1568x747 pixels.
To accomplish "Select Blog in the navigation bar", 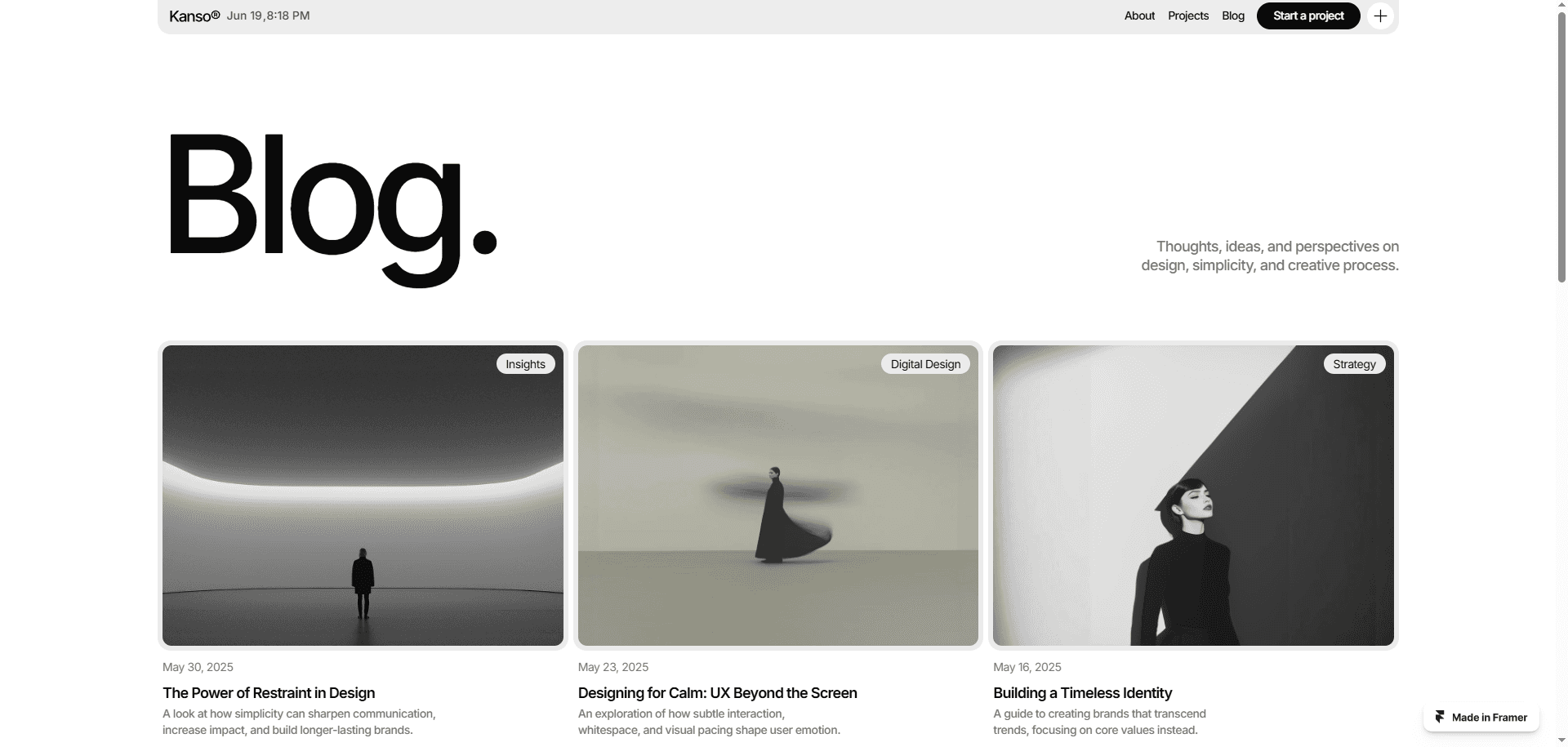I will coord(1233,16).
